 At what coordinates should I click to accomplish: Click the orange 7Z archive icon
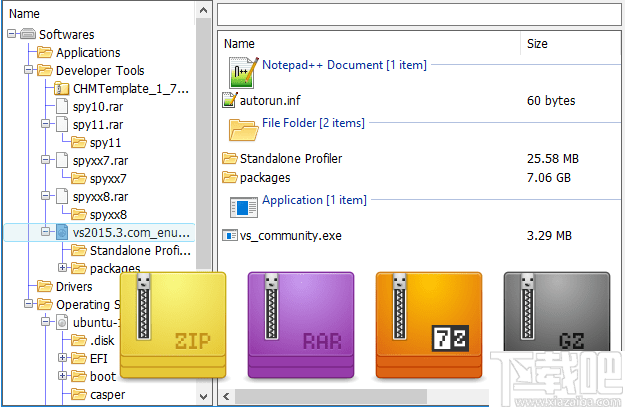(429, 325)
